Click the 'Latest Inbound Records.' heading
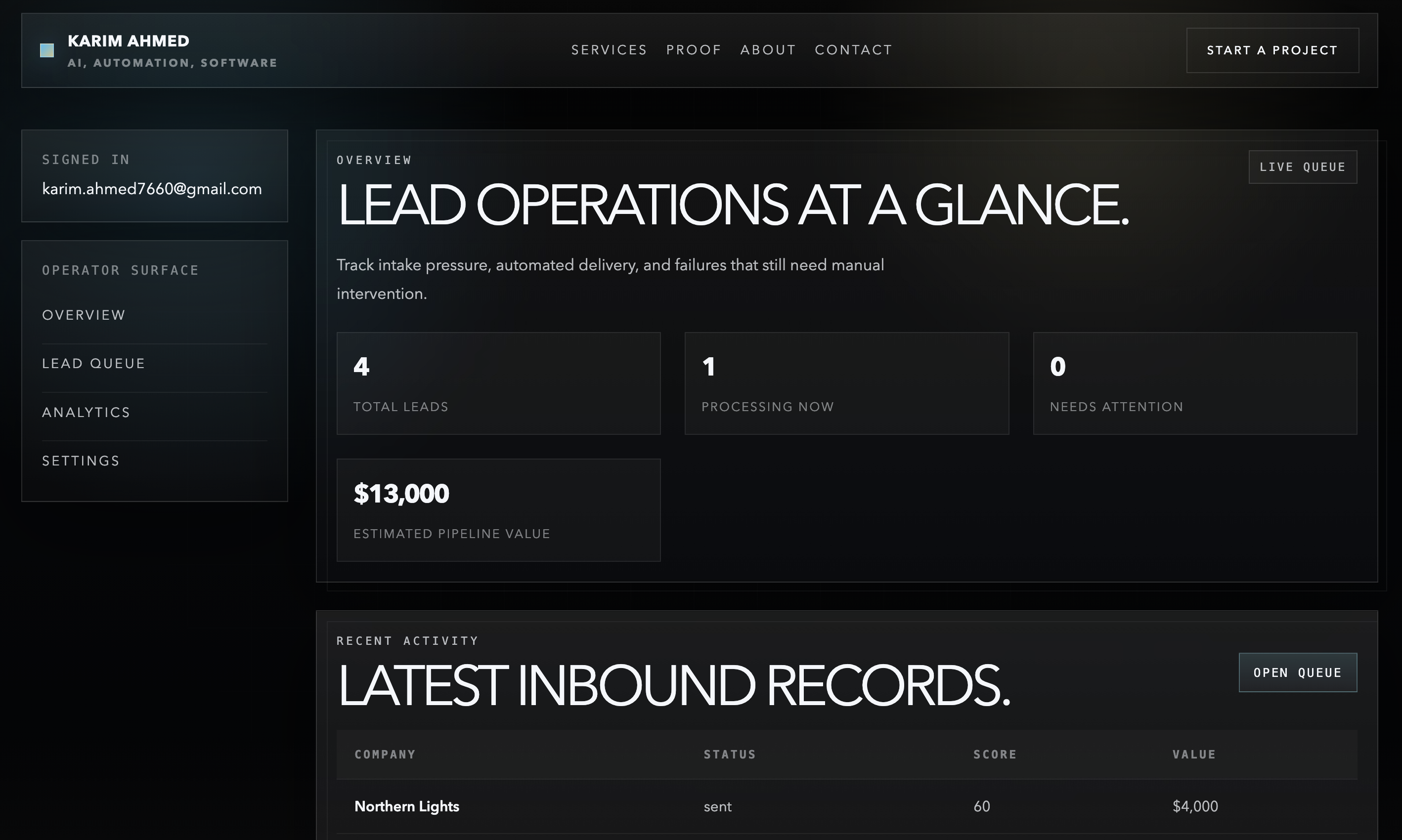Screen dimensions: 1402x840 tap(674, 685)
